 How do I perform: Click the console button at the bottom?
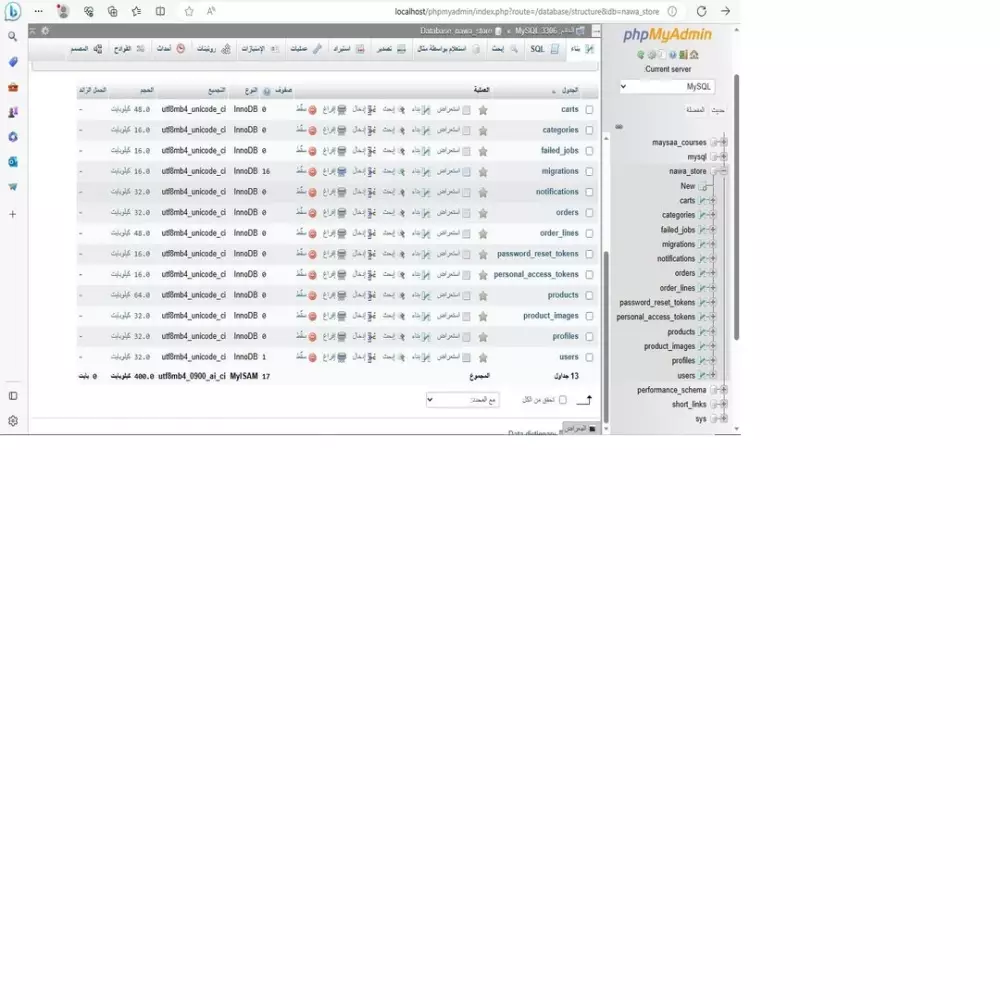pos(580,429)
